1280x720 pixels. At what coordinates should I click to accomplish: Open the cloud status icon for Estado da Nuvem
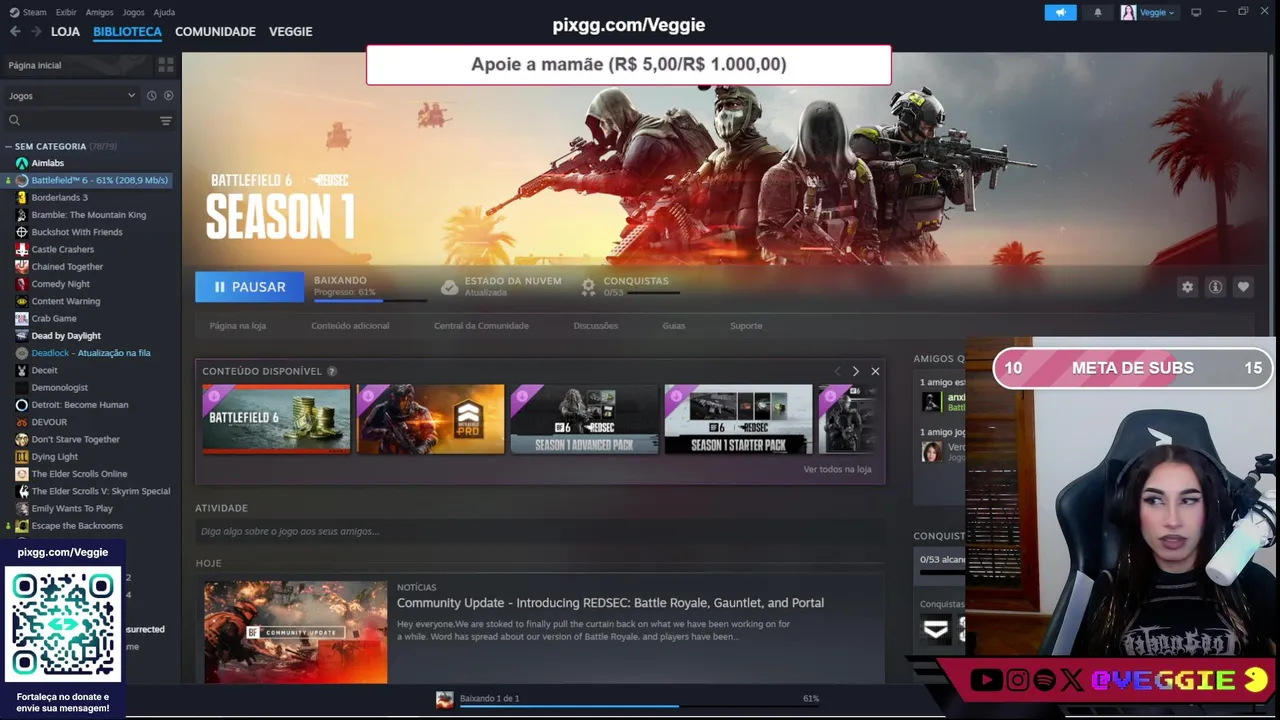(x=450, y=287)
